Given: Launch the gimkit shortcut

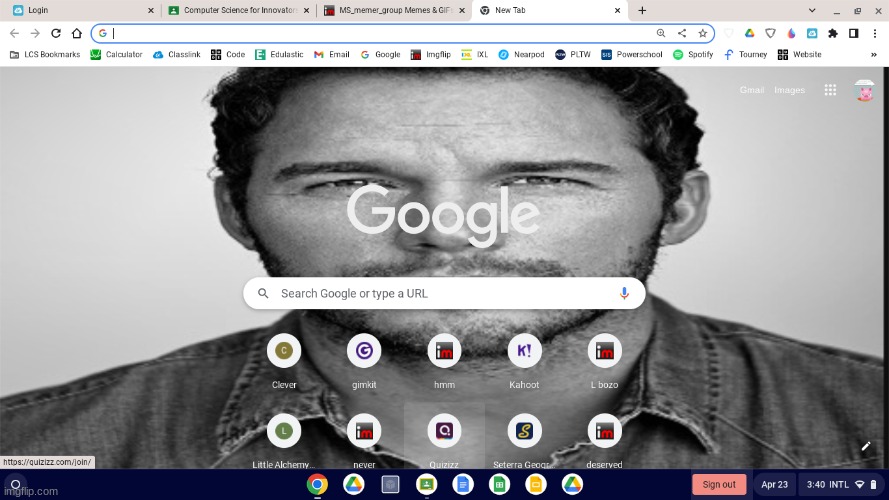Looking at the screenshot, I should click(x=364, y=351).
